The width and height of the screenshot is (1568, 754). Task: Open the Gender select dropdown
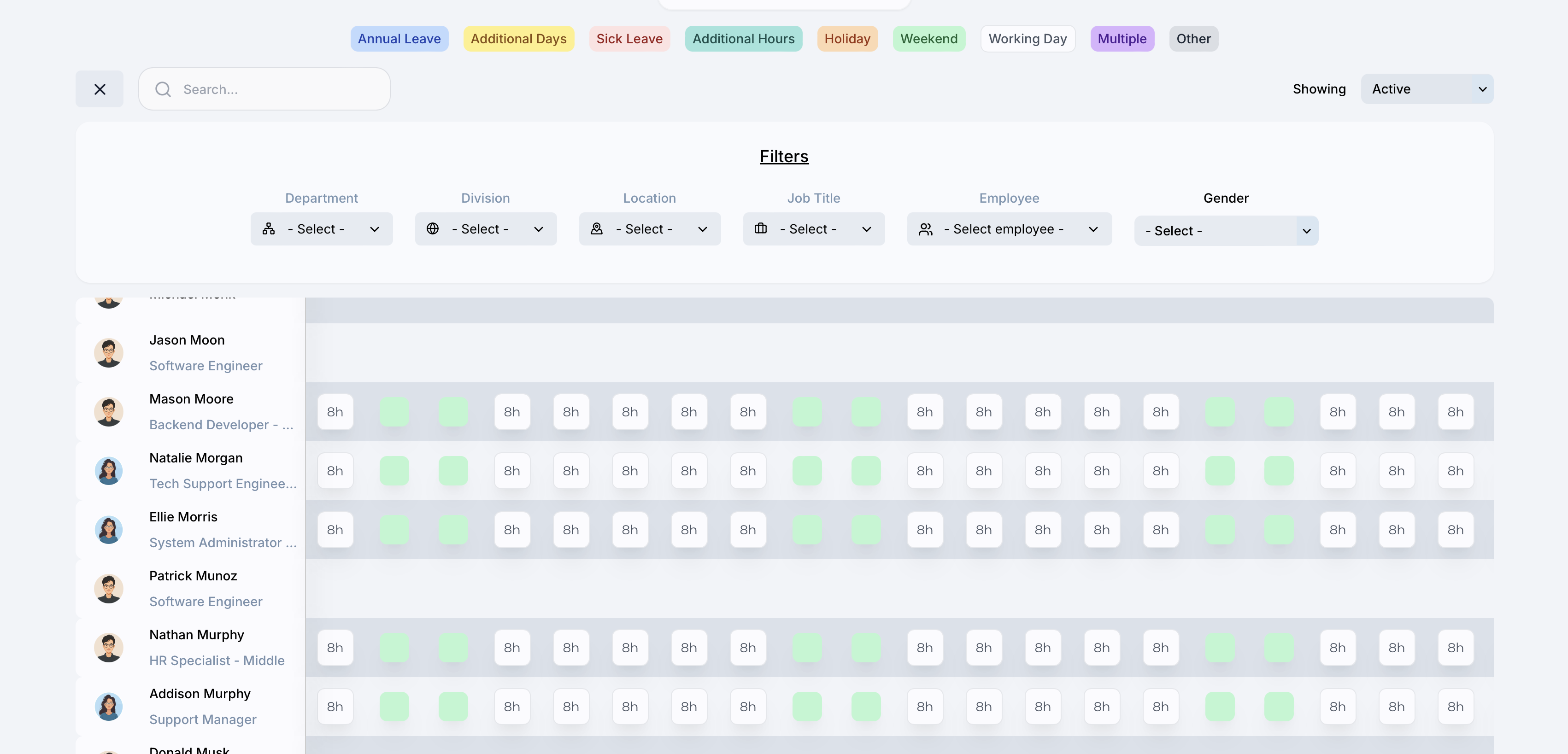coord(1226,231)
